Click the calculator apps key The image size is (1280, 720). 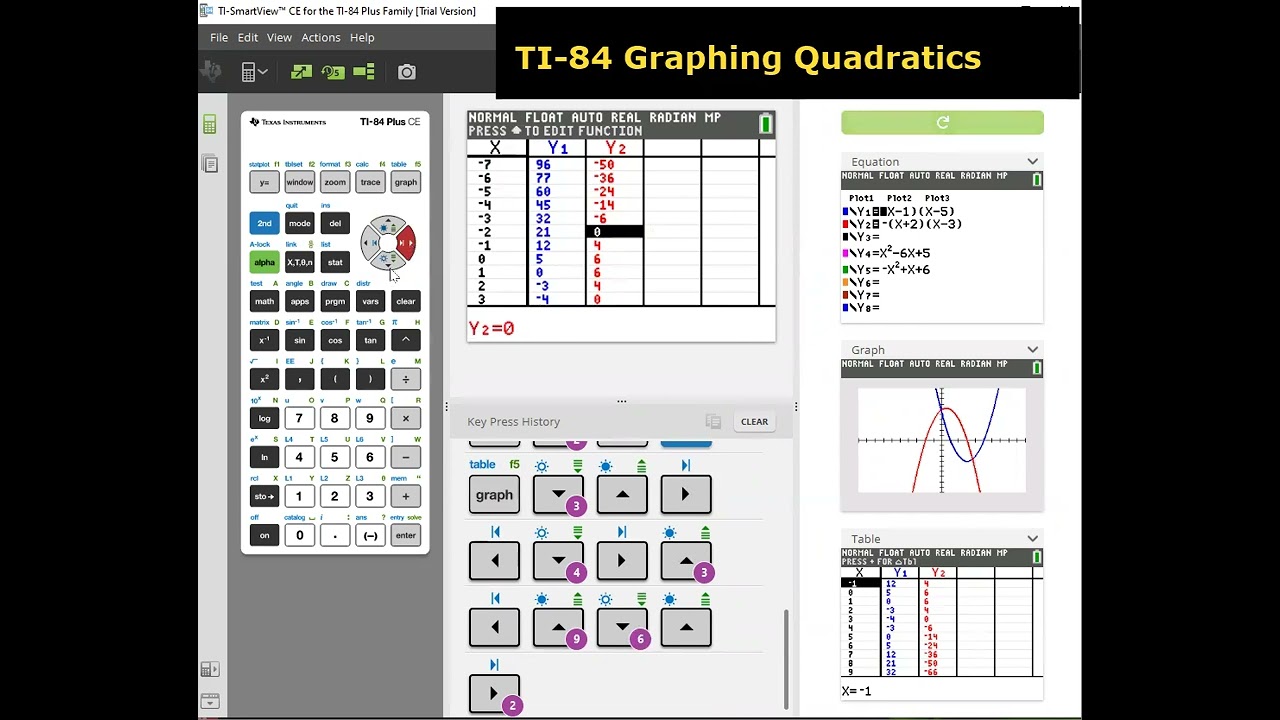(x=300, y=301)
